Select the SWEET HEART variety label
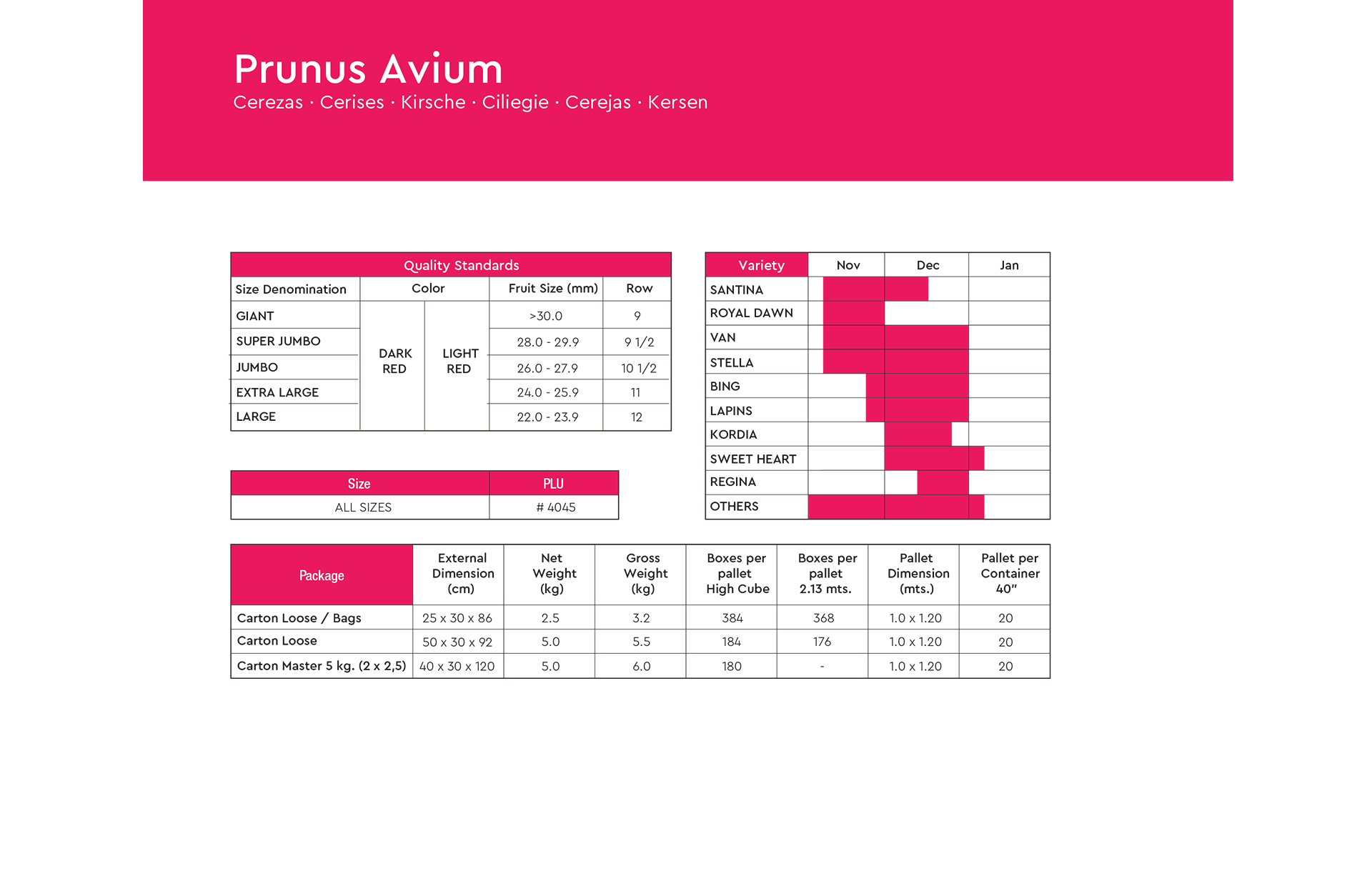1372x871 pixels. (x=752, y=459)
